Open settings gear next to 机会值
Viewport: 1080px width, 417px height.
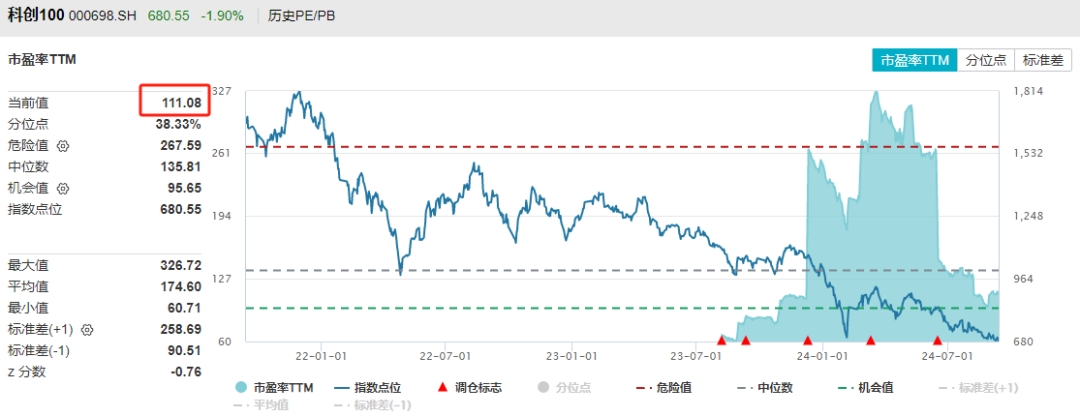63,188
